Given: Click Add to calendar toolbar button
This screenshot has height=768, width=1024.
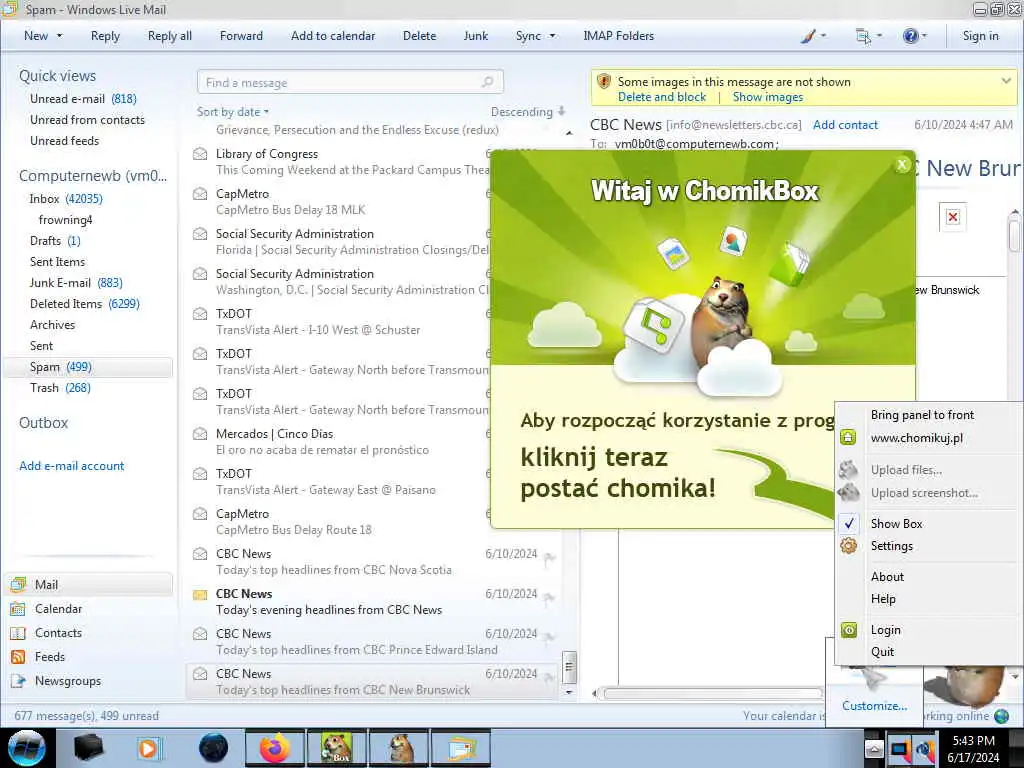Looking at the screenshot, I should (x=333, y=36).
